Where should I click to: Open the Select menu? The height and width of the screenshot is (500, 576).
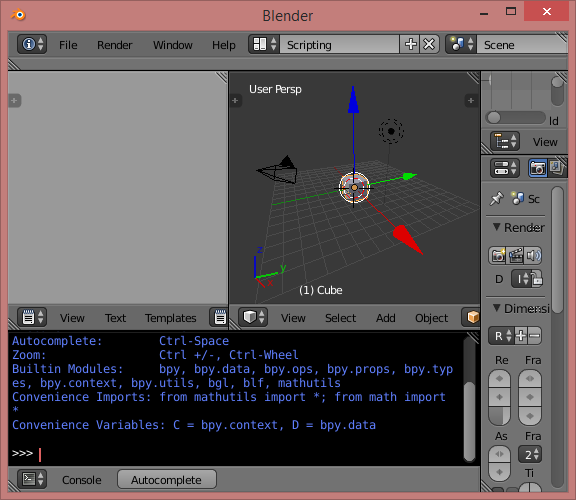(341, 318)
